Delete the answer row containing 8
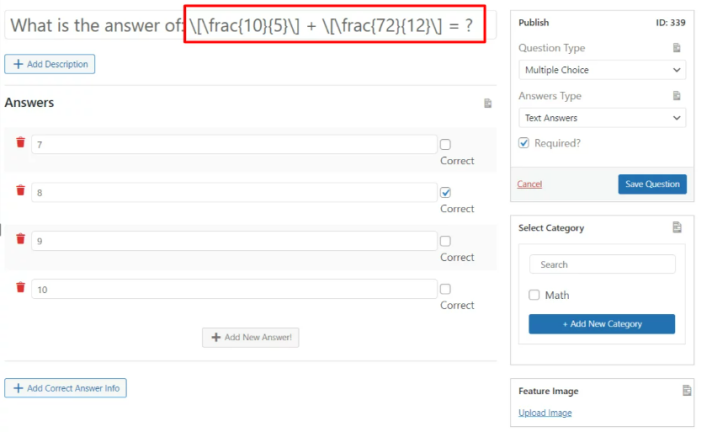The image size is (712, 432). click(20, 190)
